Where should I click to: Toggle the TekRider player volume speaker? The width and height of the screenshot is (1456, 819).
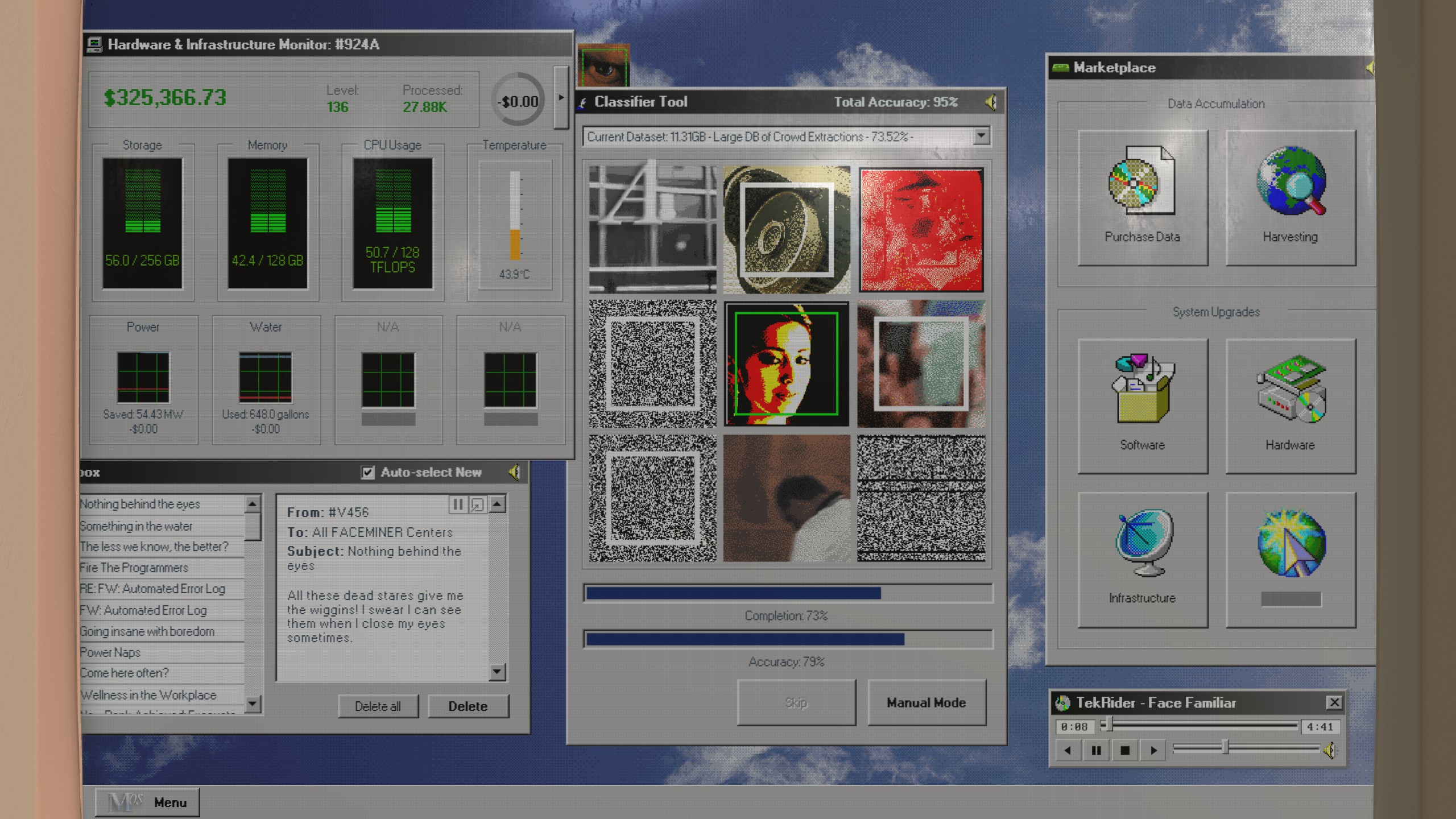tap(1330, 750)
